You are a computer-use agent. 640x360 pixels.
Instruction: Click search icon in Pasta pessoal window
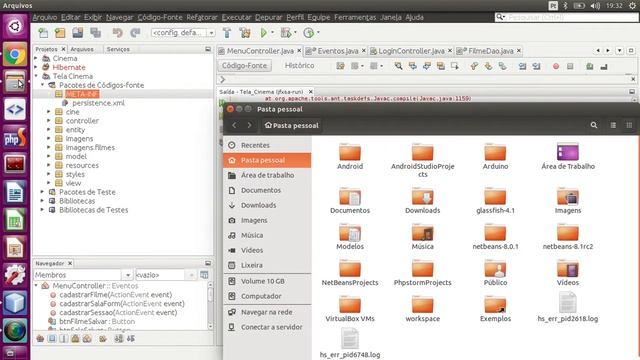pyautogui.click(x=594, y=125)
